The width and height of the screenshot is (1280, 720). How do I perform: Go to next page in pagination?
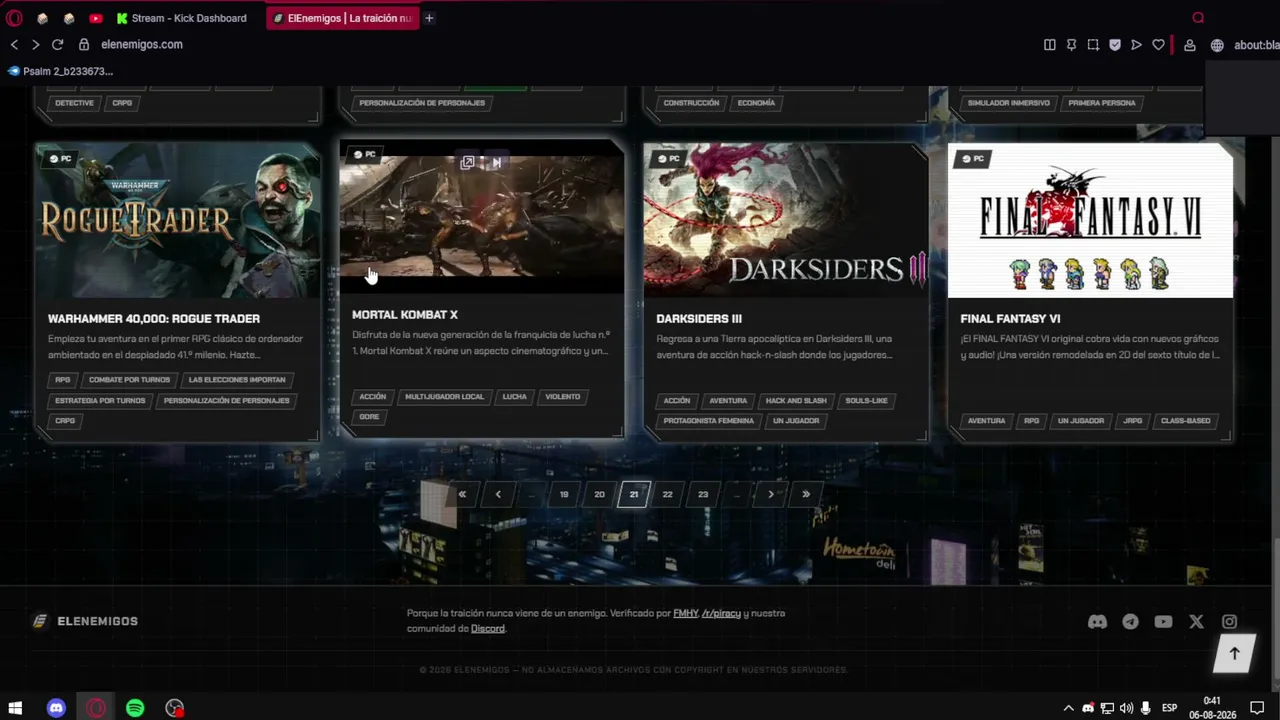(771, 494)
